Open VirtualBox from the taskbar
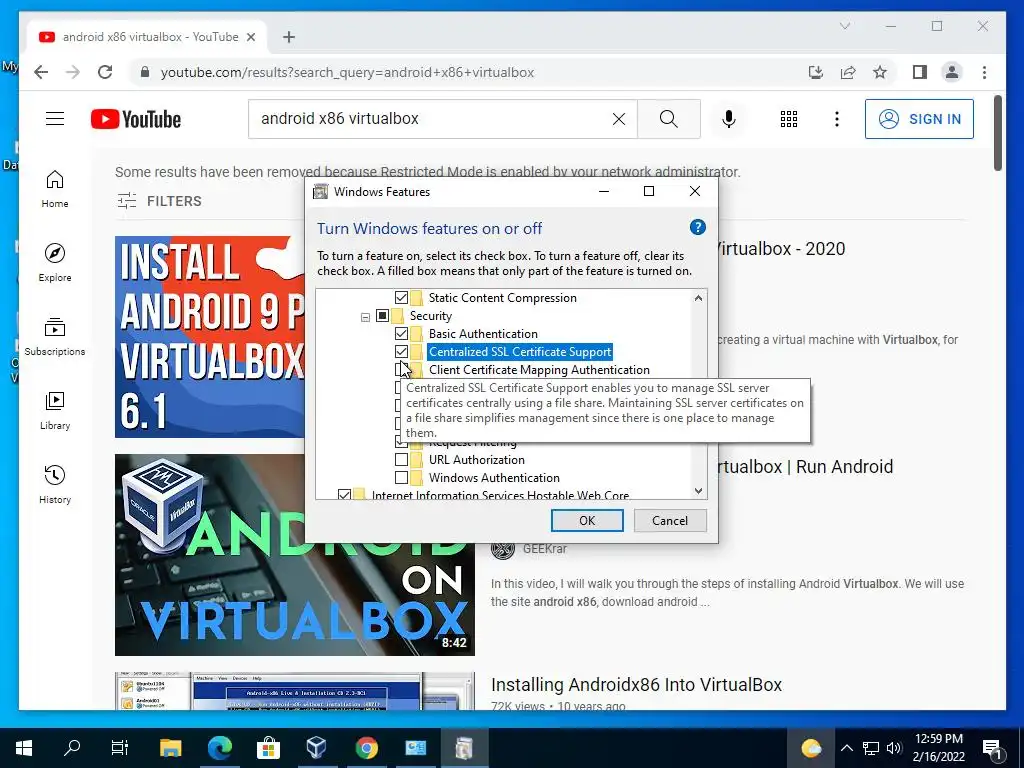The width and height of the screenshot is (1024, 768). point(317,747)
